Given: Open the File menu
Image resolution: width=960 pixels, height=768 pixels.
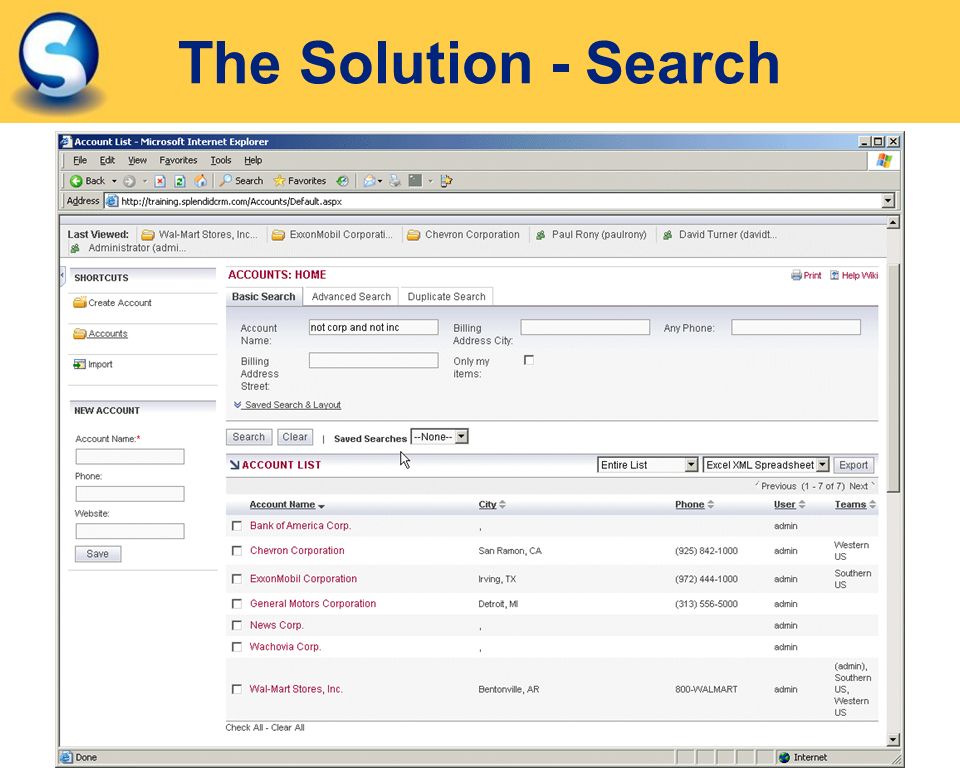Looking at the screenshot, I should coord(80,160).
